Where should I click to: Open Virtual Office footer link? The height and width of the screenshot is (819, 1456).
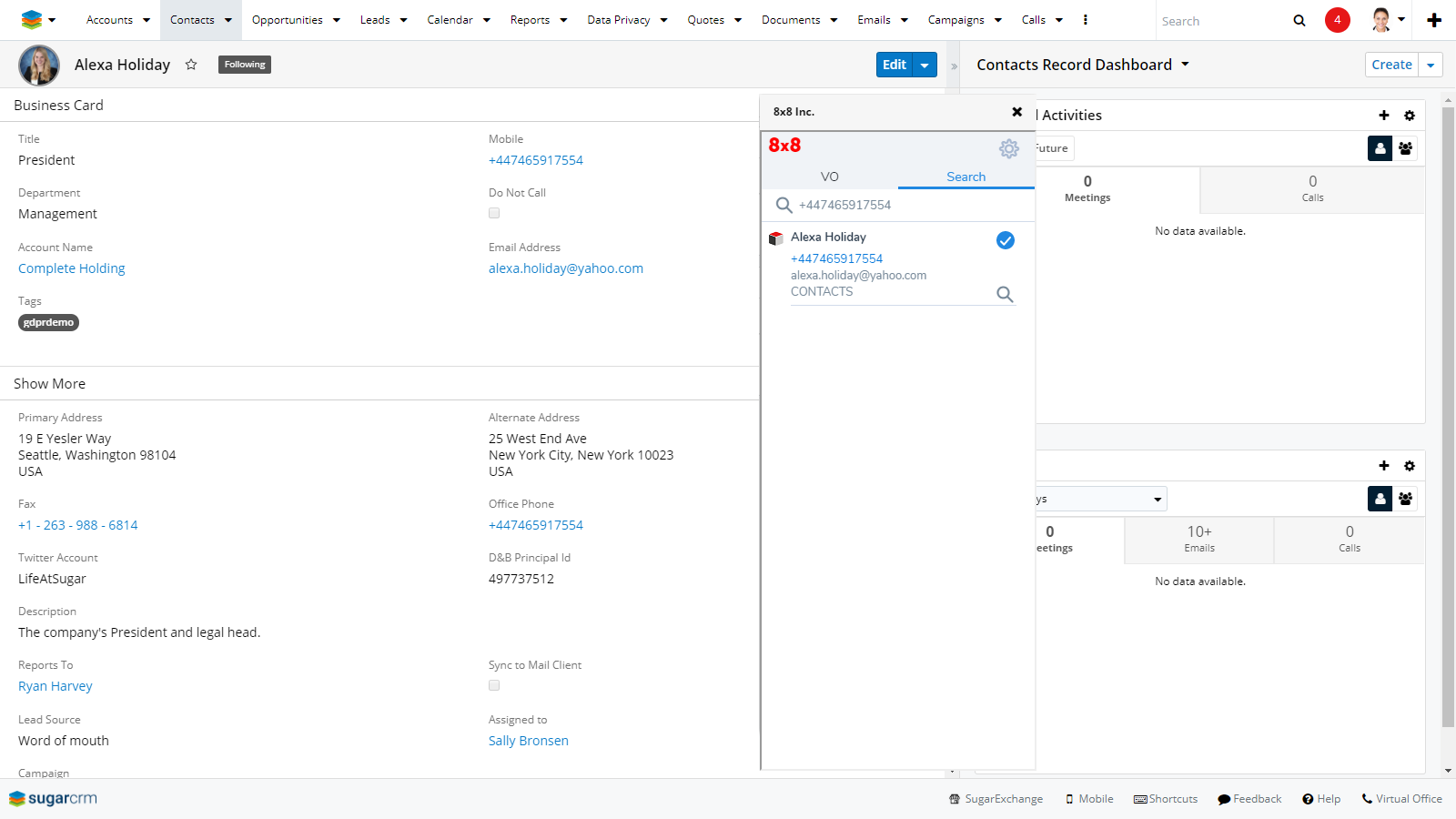[x=1402, y=799]
